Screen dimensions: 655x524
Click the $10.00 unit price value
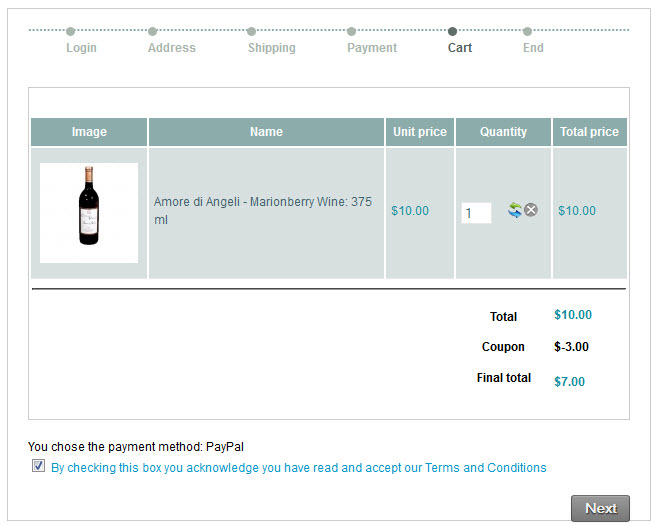pos(410,211)
